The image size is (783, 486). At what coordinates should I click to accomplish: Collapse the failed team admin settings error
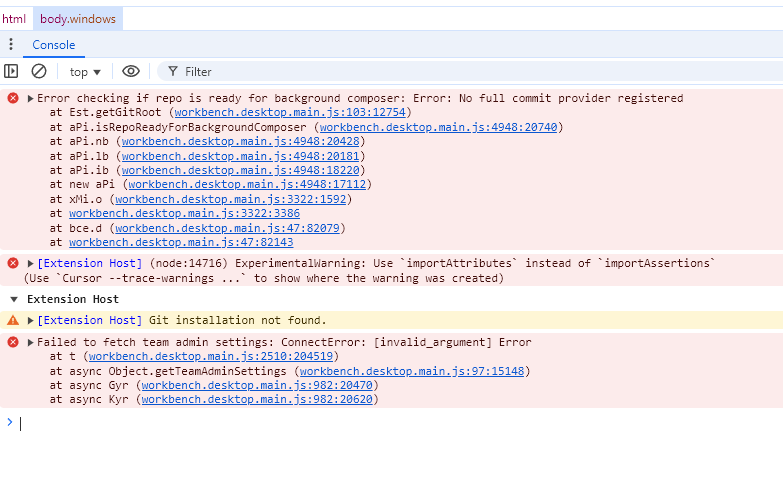[x=30, y=342]
